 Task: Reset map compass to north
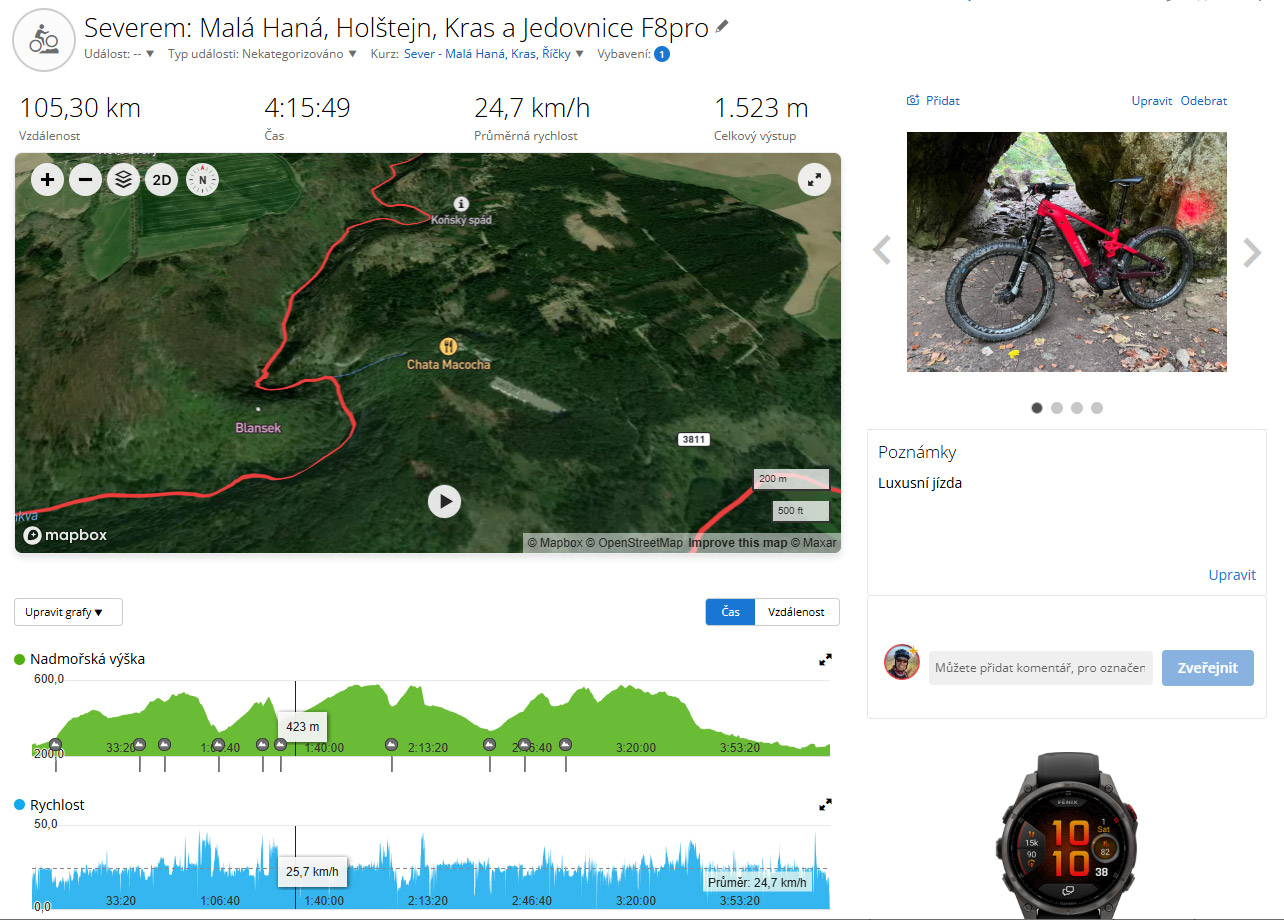tap(202, 180)
